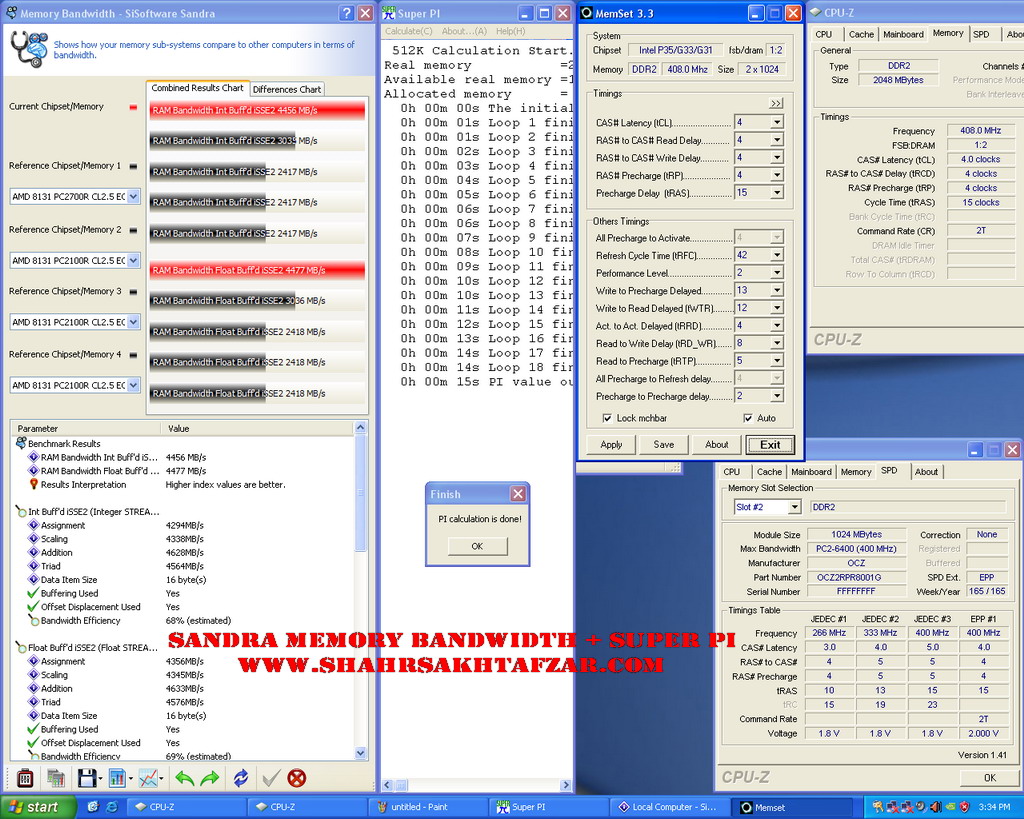The width and height of the screenshot is (1024, 819).
Task: Open the About...(A) menu in Super PI
Action: point(464,31)
